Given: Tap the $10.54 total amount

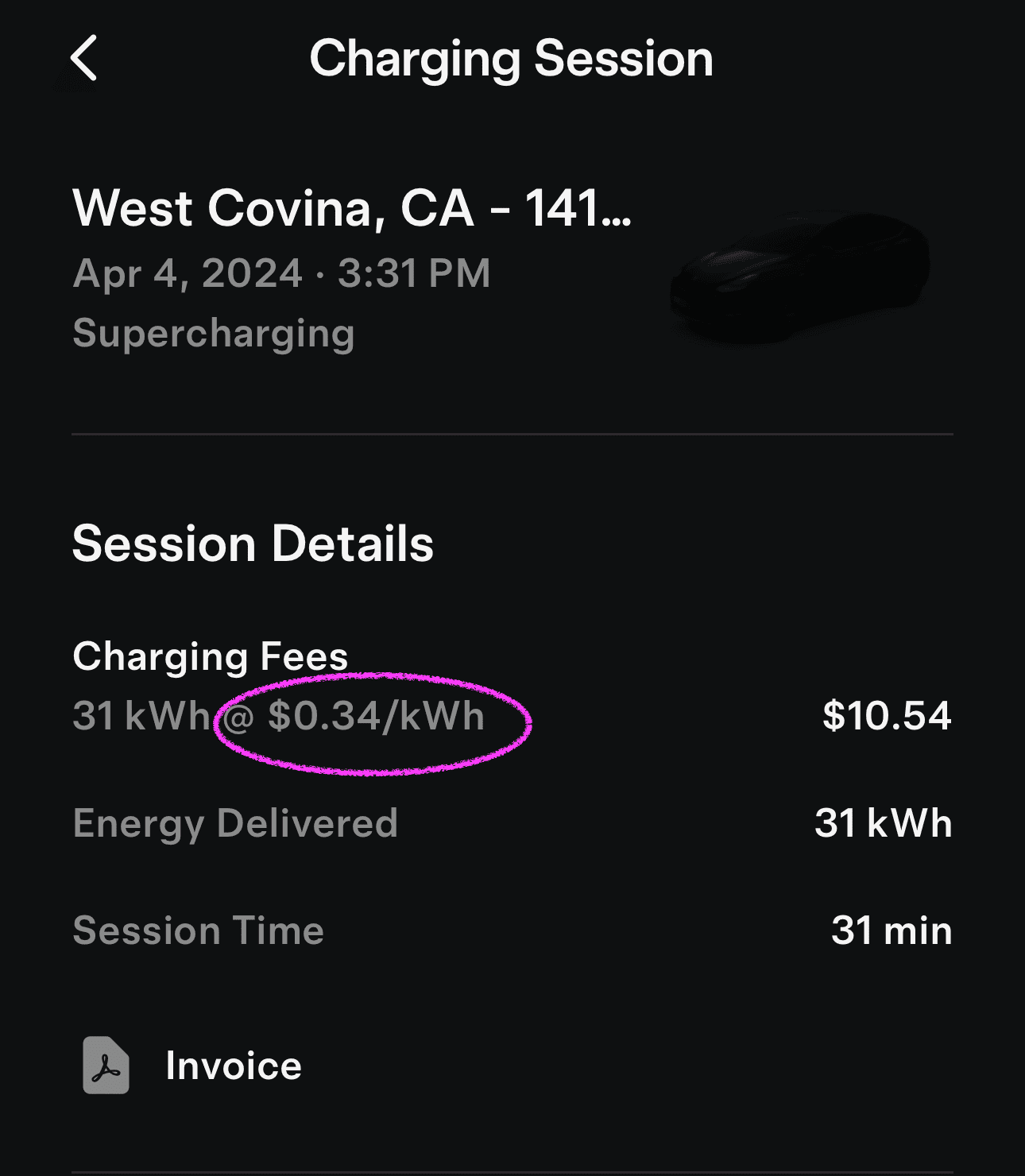Looking at the screenshot, I should [x=886, y=716].
